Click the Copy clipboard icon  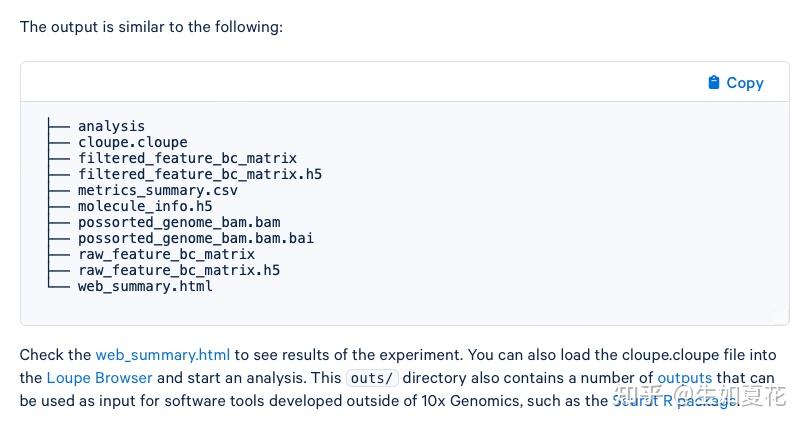(714, 83)
